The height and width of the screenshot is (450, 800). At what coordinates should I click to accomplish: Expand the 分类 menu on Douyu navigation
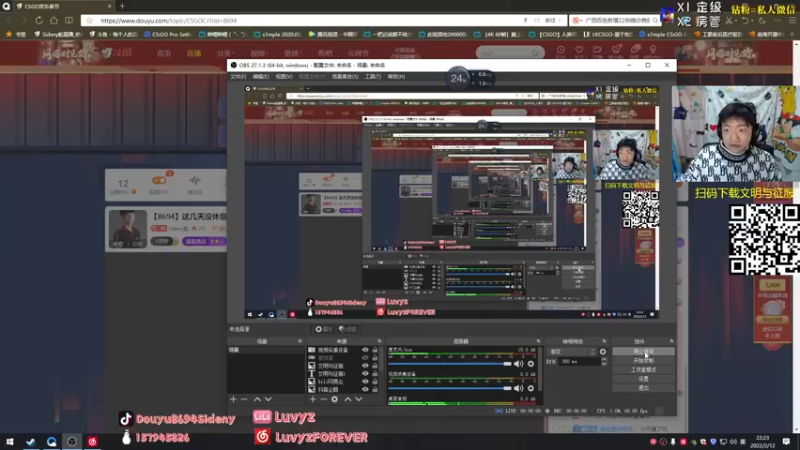click(x=226, y=53)
